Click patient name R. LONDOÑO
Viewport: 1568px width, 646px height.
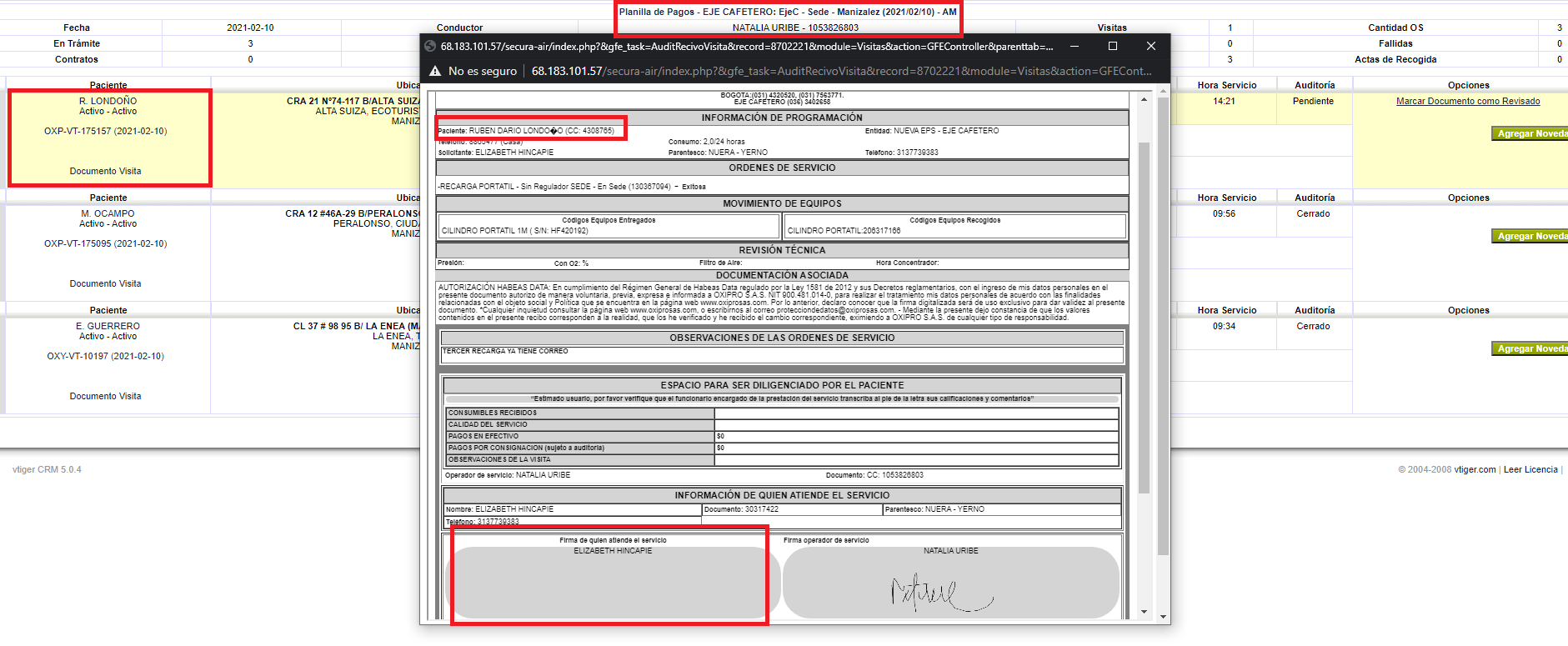click(x=108, y=102)
